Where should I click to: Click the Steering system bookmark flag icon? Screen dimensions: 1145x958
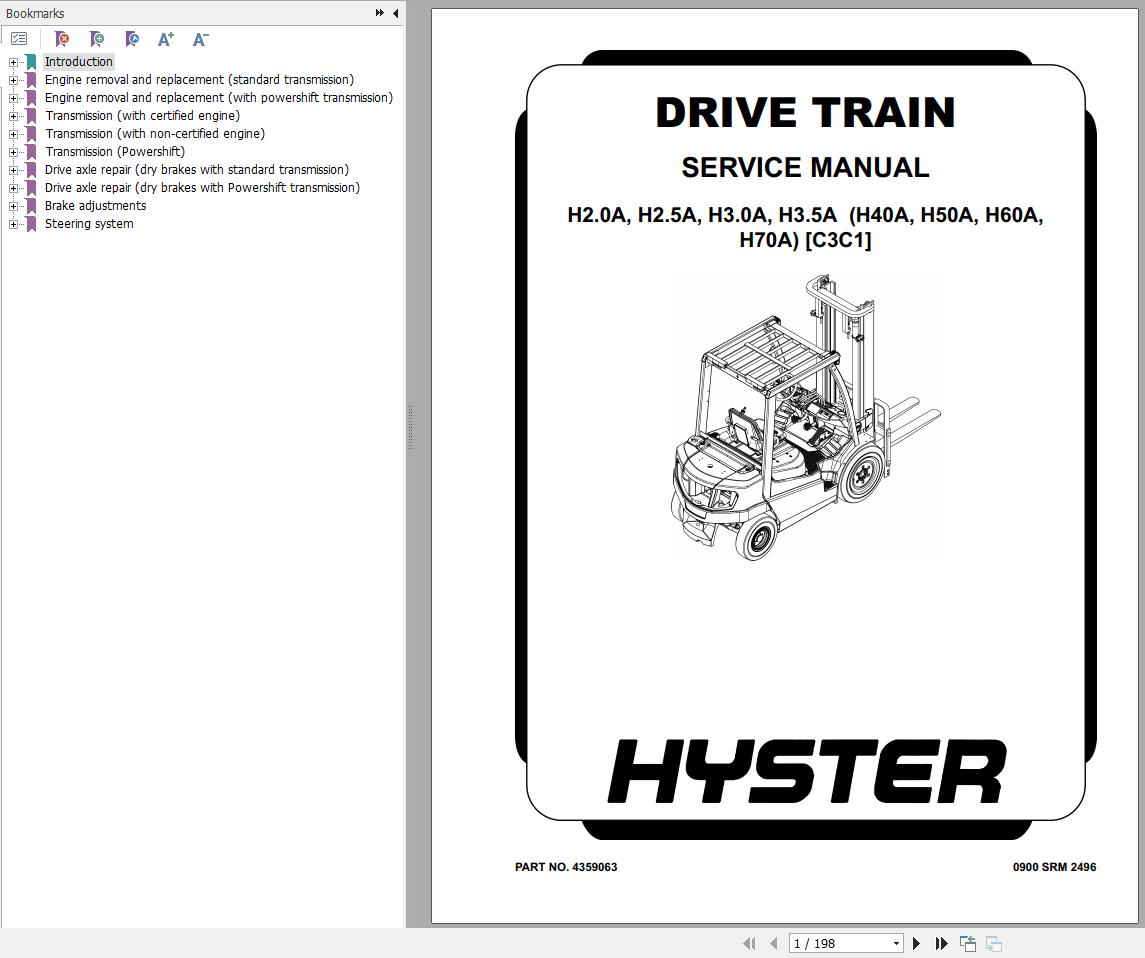tap(31, 223)
